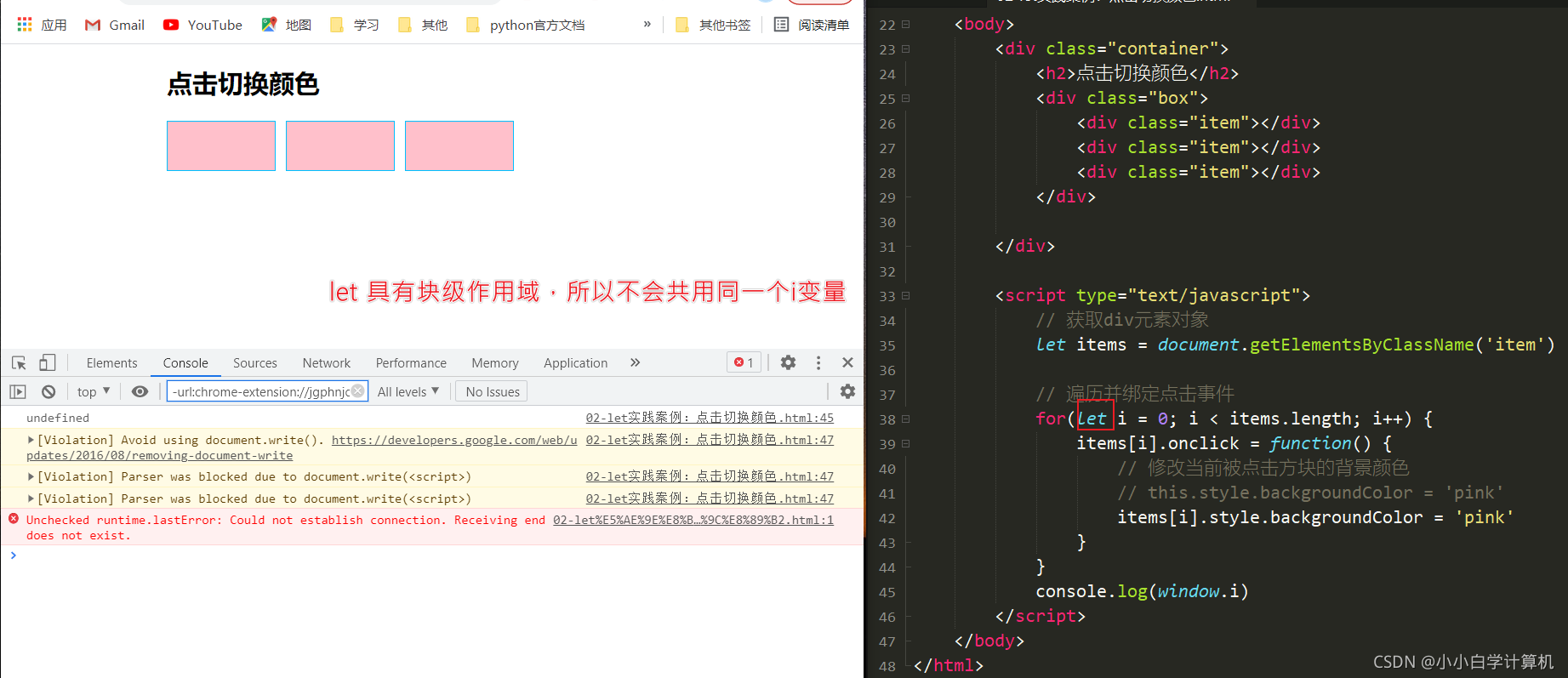The image size is (1568, 678).
Task: Open DevTools settings gear
Action: [789, 362]
